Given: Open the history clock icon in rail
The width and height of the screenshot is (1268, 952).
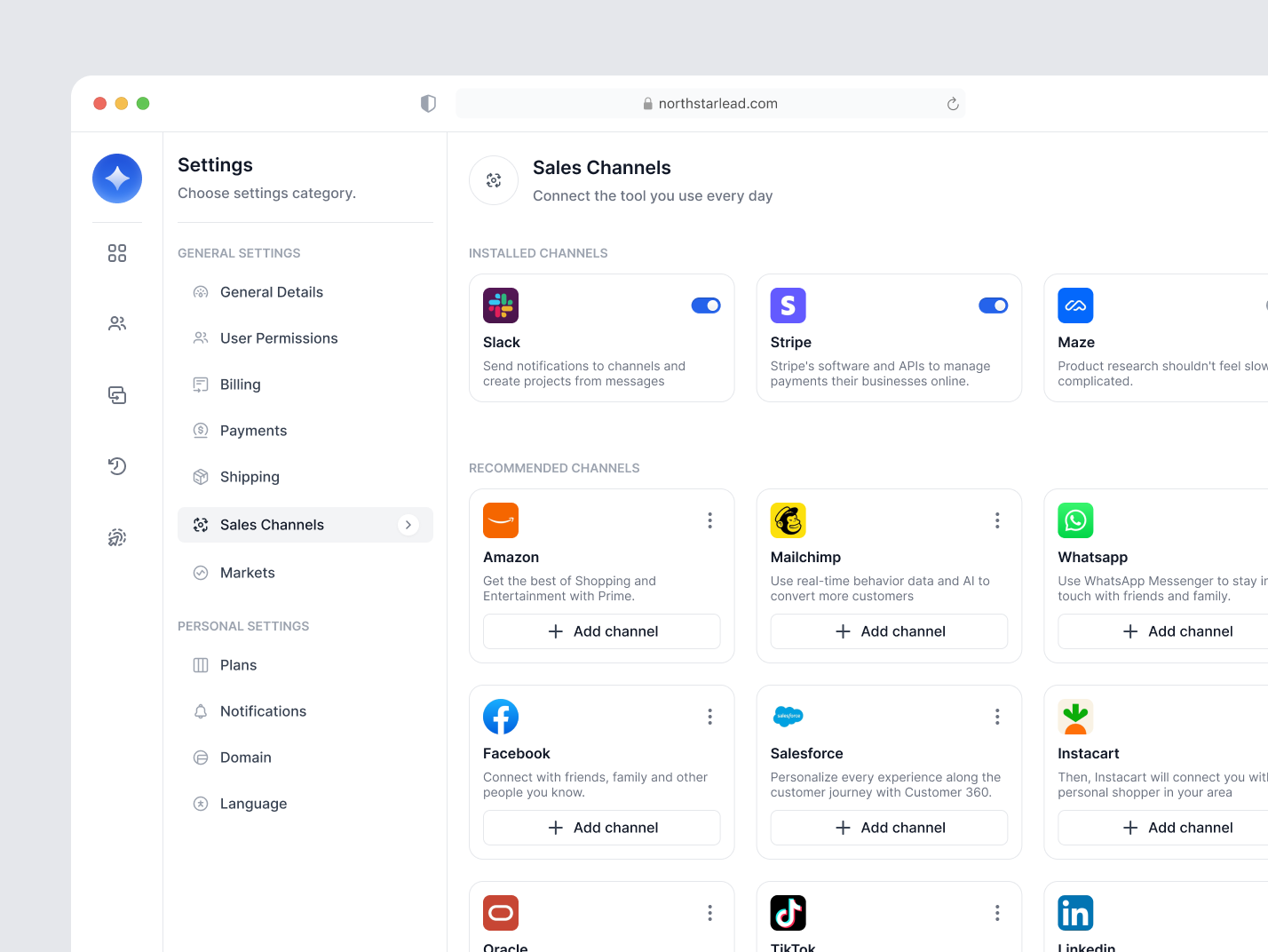Looking at the screenshot, I should point(117,466).
